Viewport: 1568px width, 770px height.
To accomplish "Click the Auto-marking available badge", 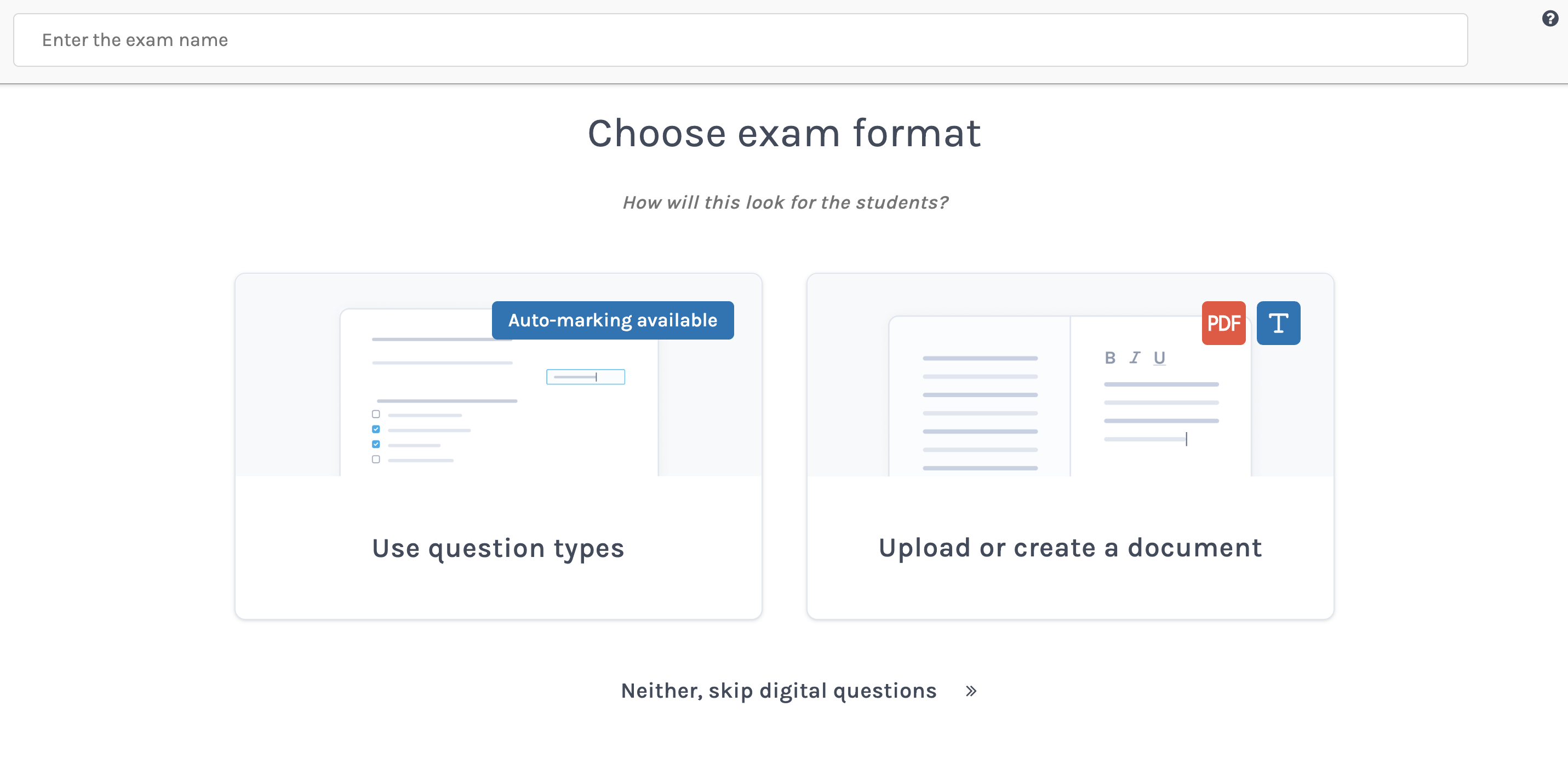I will coord(613,320).
